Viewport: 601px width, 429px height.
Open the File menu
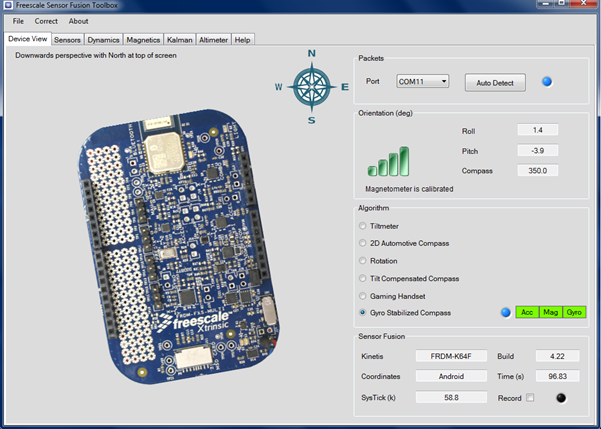[x=18, y=21]
